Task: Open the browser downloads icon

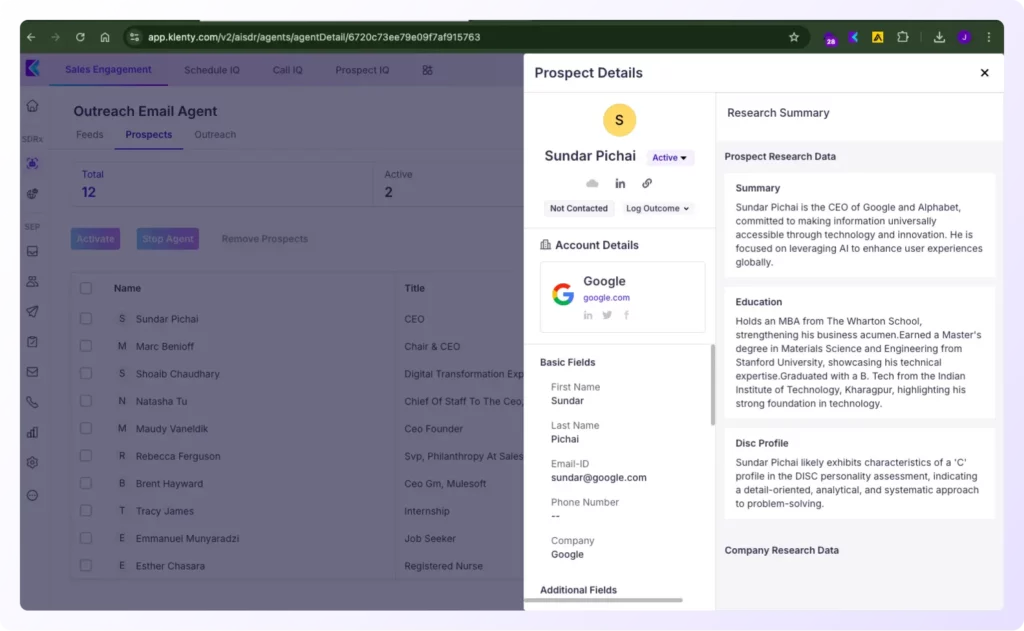Action: tap(939, 37)
